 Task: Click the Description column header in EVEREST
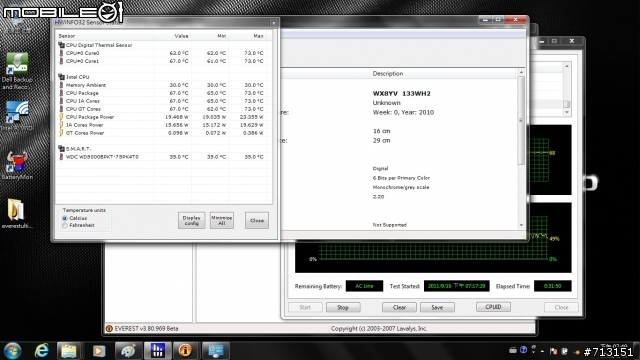point(388,74)
